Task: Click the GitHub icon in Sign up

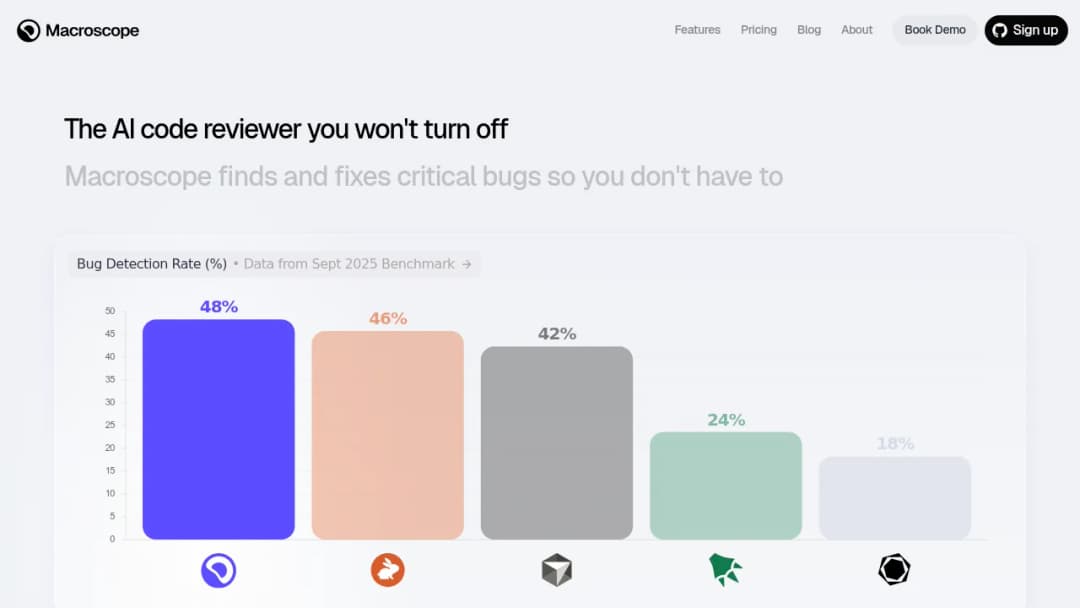Action: 999,30
